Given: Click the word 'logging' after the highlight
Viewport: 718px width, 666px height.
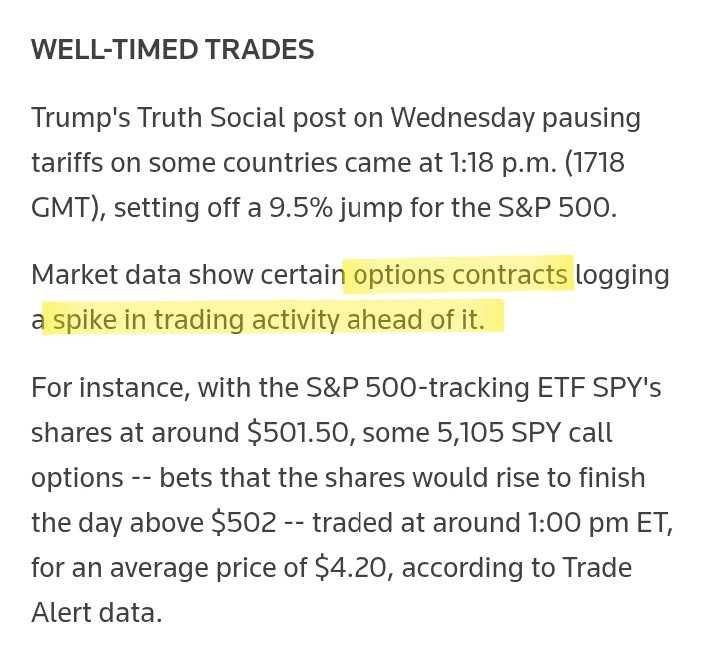Looking at the screenshot, I should [622, 276].
